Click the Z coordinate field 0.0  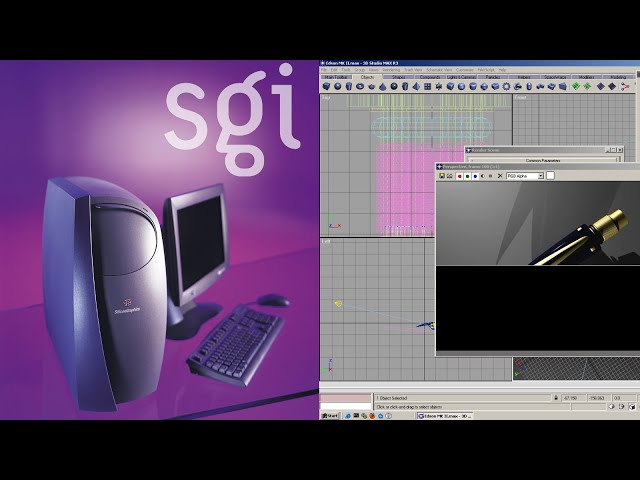click(624, 398)
